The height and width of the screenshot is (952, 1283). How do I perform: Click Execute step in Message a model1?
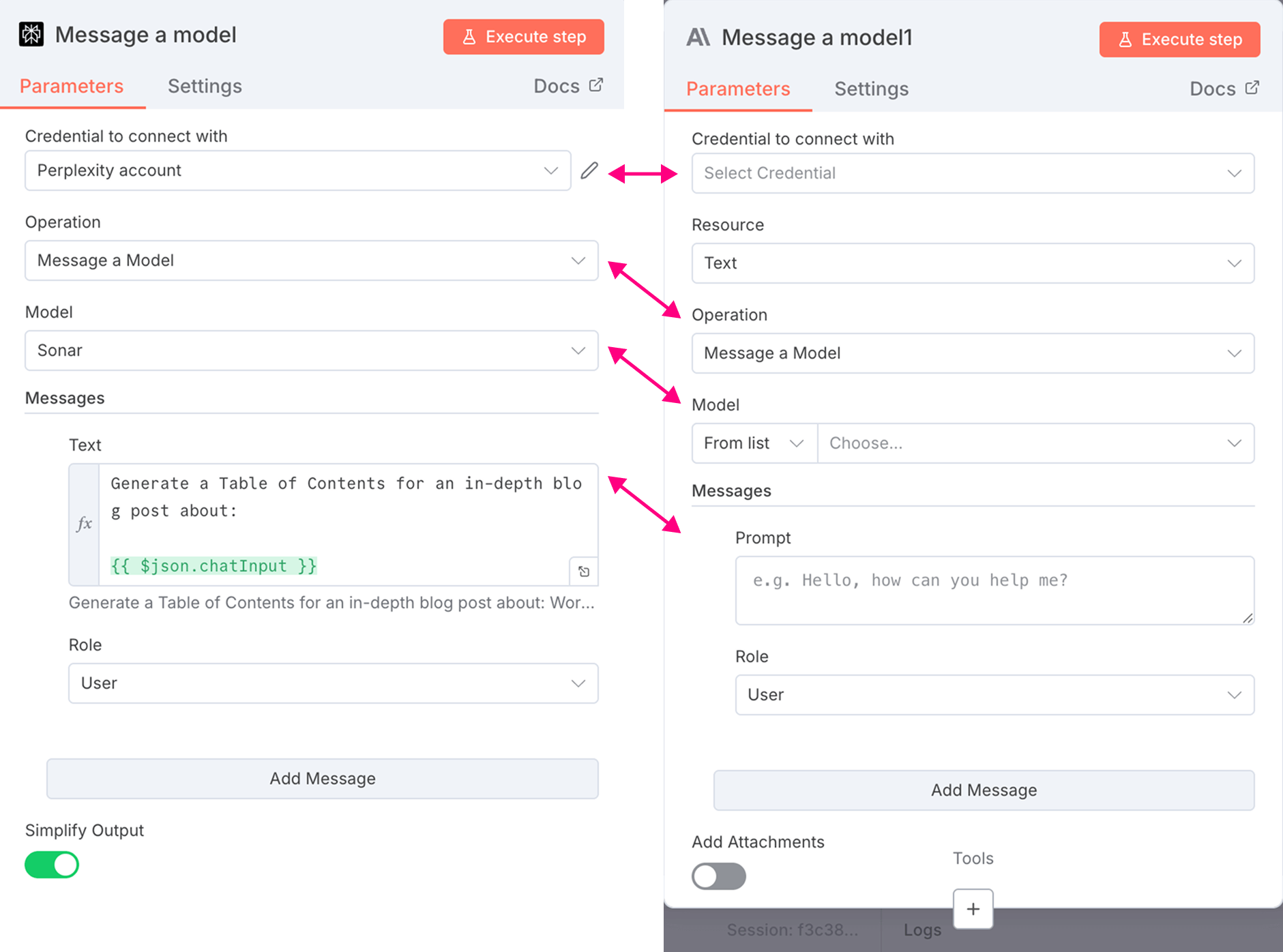pyautogui.click(x=1180, y=40)
